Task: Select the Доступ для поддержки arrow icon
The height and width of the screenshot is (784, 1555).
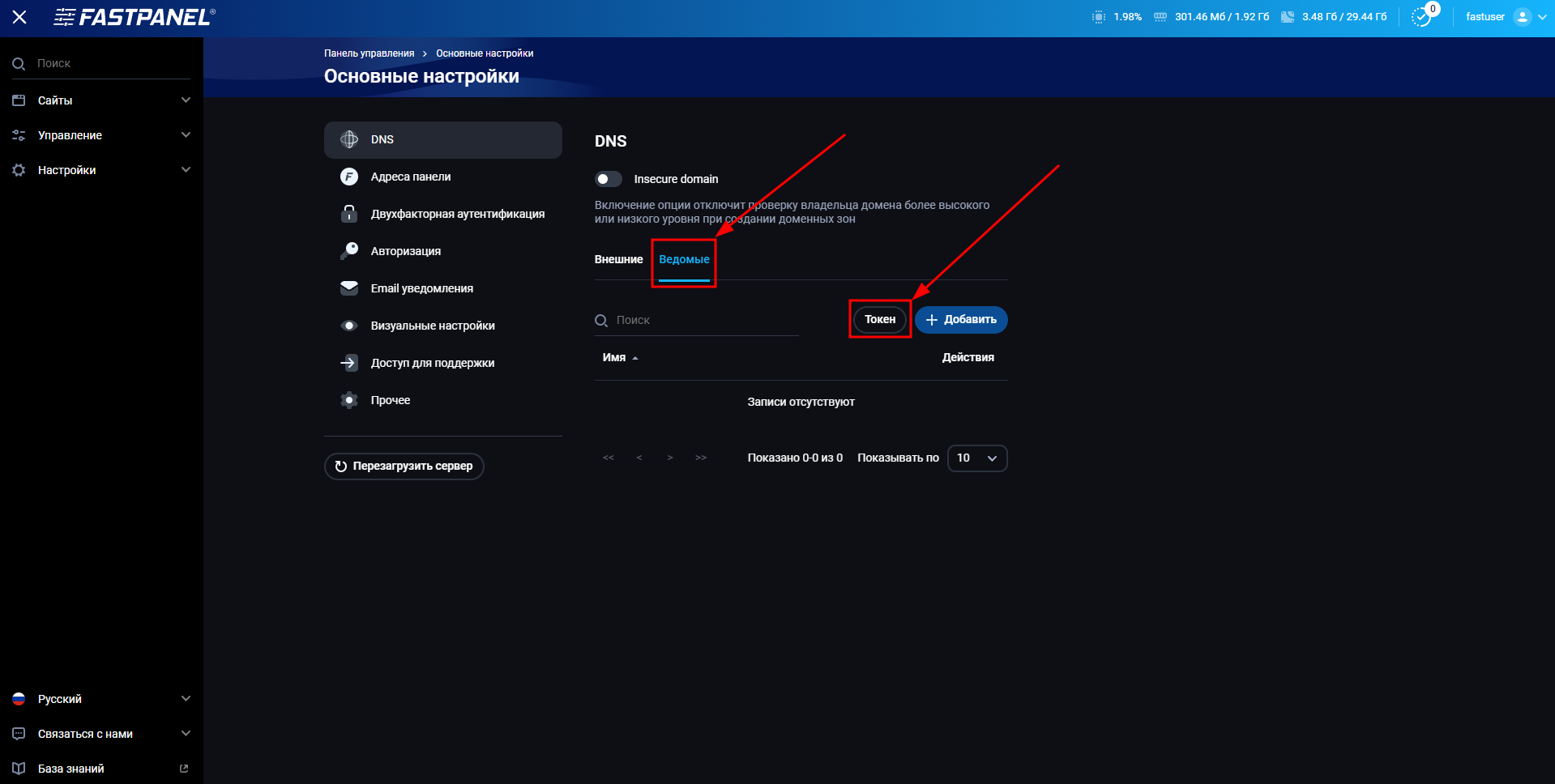Action: tap(349, 362)
